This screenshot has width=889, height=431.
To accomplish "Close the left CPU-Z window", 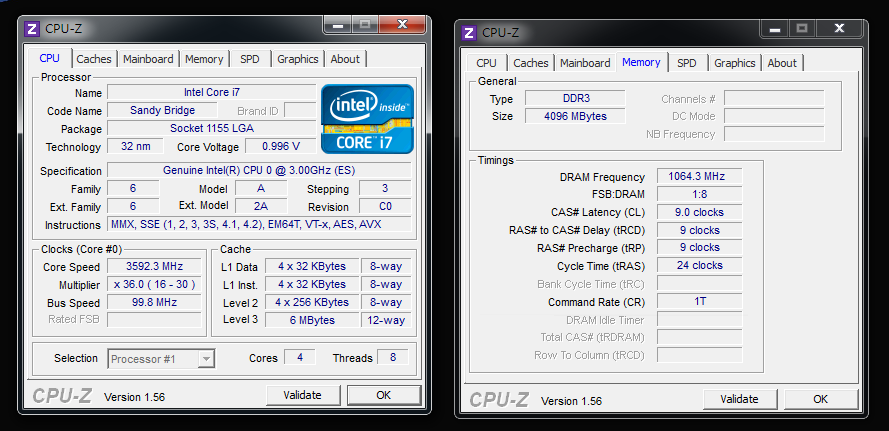I will [403, 24].
